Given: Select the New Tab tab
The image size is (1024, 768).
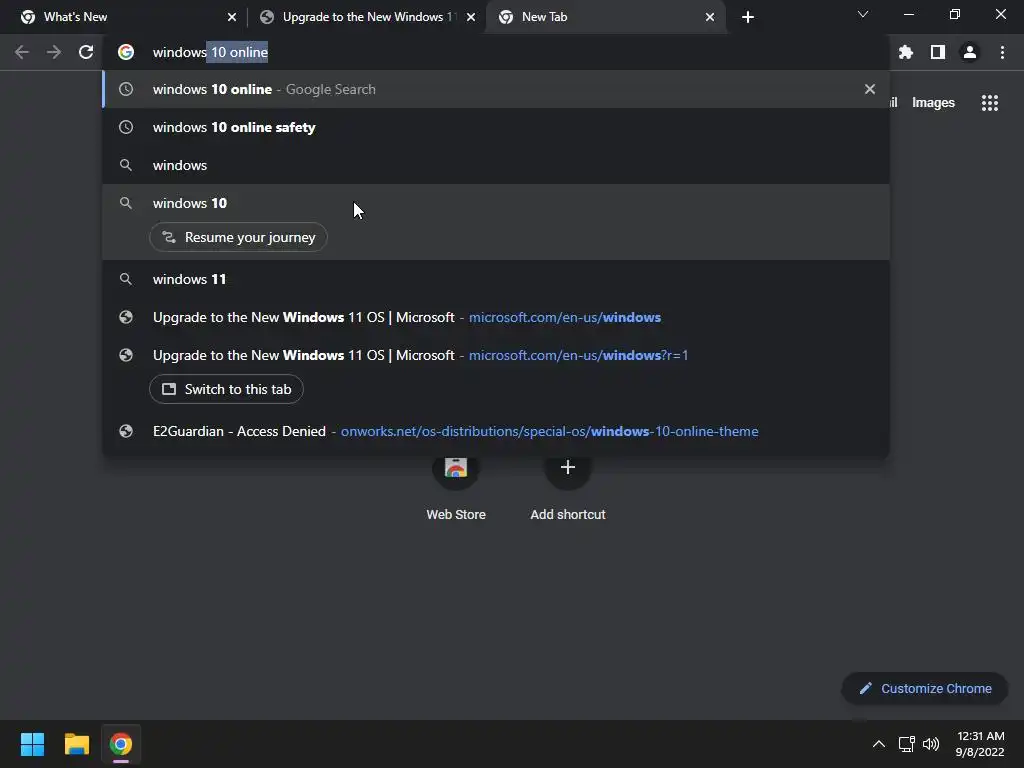Looking at the screenshot, I should pyautogui.click(x=605, y=17).
